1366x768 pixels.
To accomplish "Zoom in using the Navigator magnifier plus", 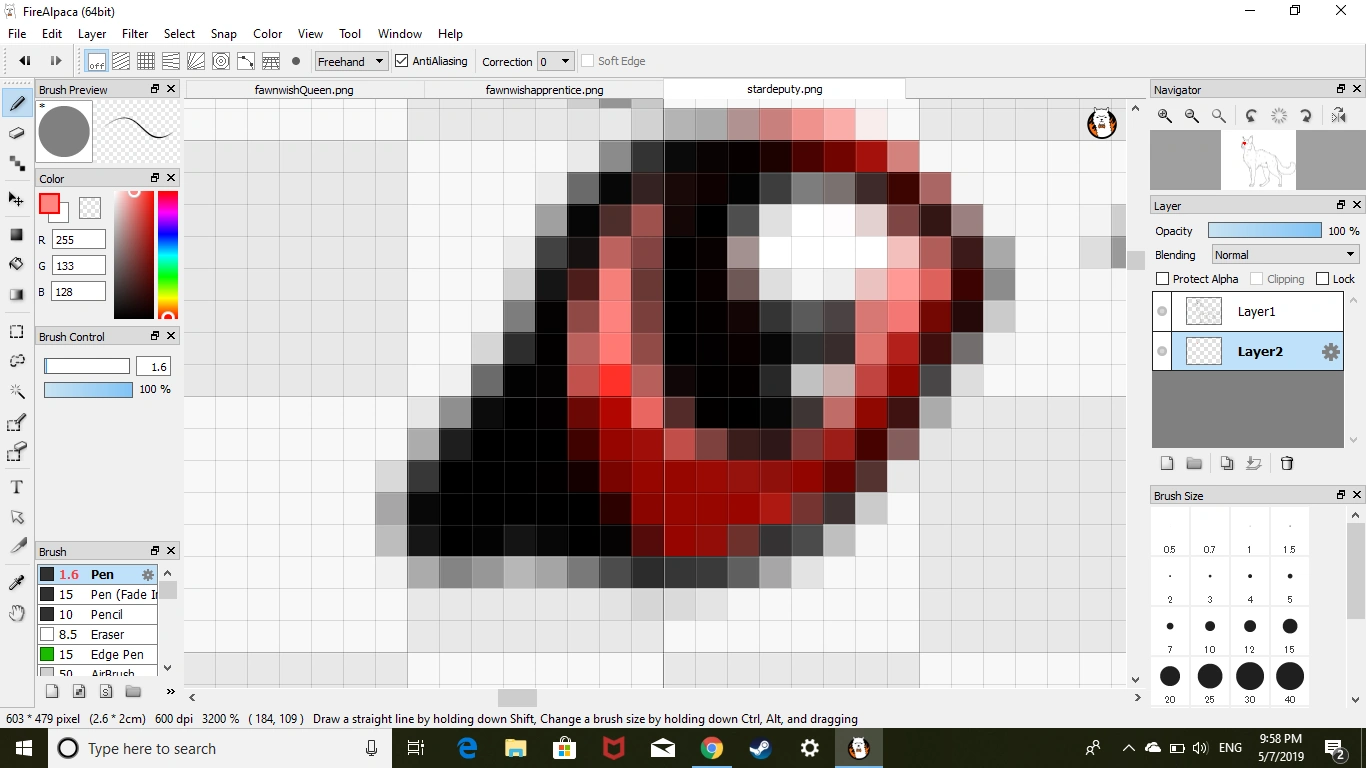I will pyautogui.click(x=1165, y=116).
